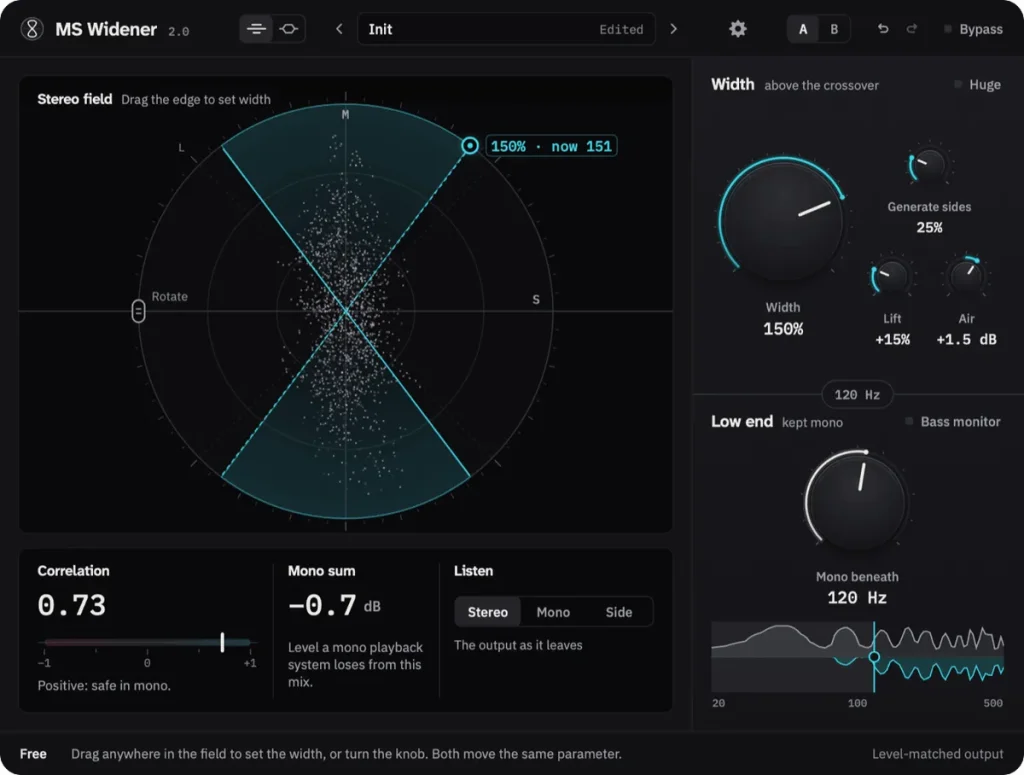Image resolution: width=1024 pixels, height=775 pixels.
Task: Select state B
Action: coord(834,29)
